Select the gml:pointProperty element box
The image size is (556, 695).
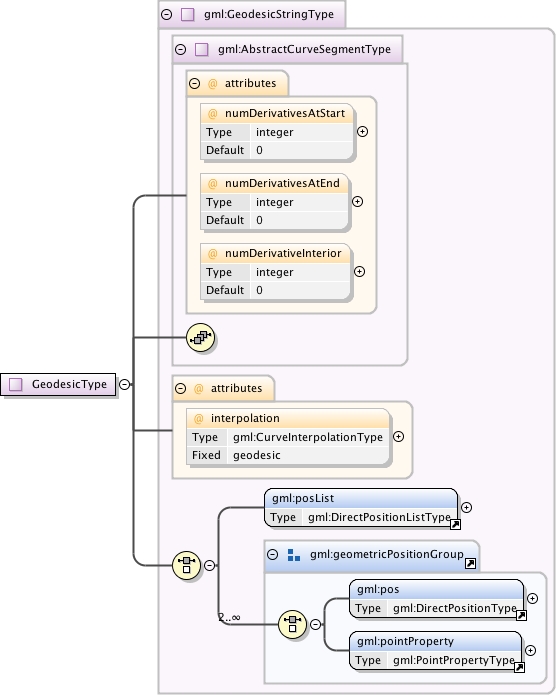[436, 651]
